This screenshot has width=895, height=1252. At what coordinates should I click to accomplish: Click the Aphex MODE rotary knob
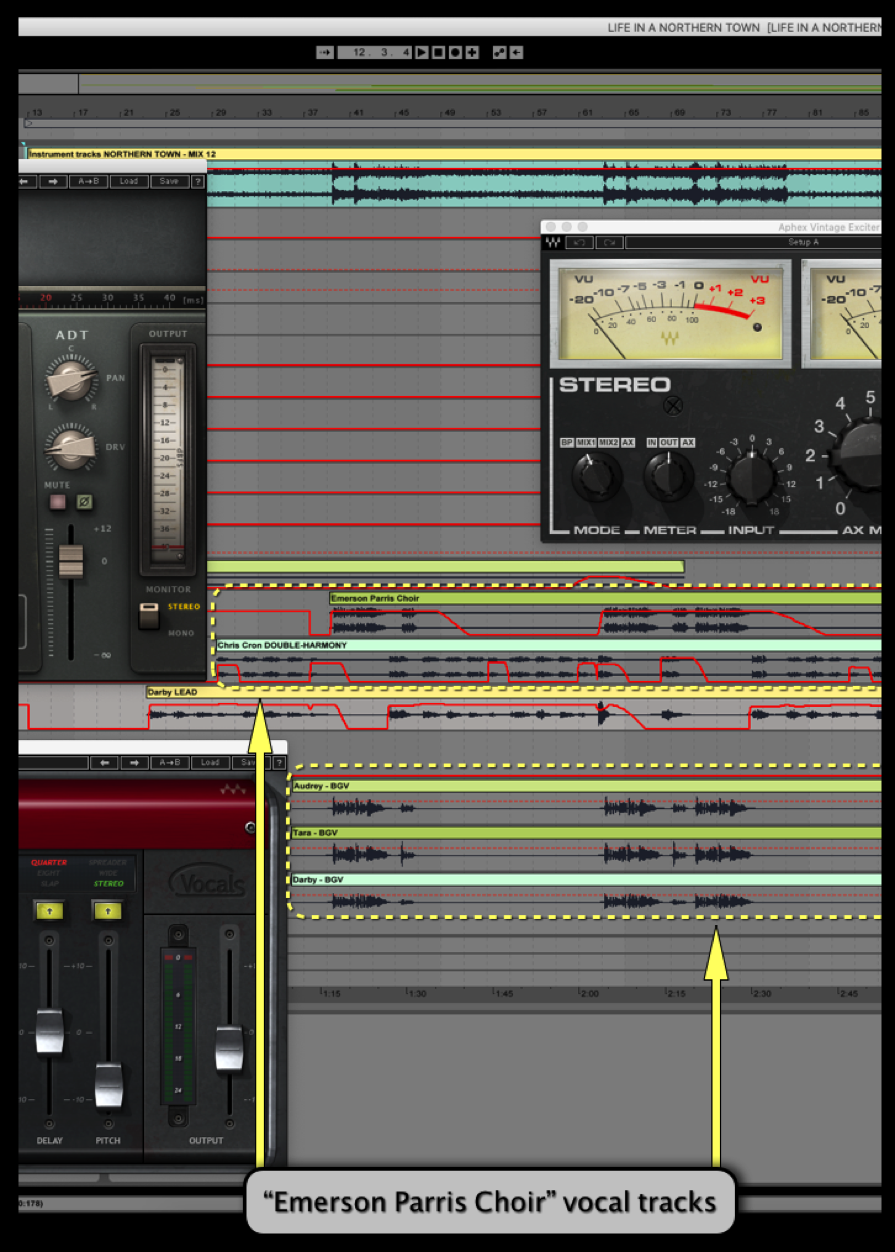click(597, 478)
